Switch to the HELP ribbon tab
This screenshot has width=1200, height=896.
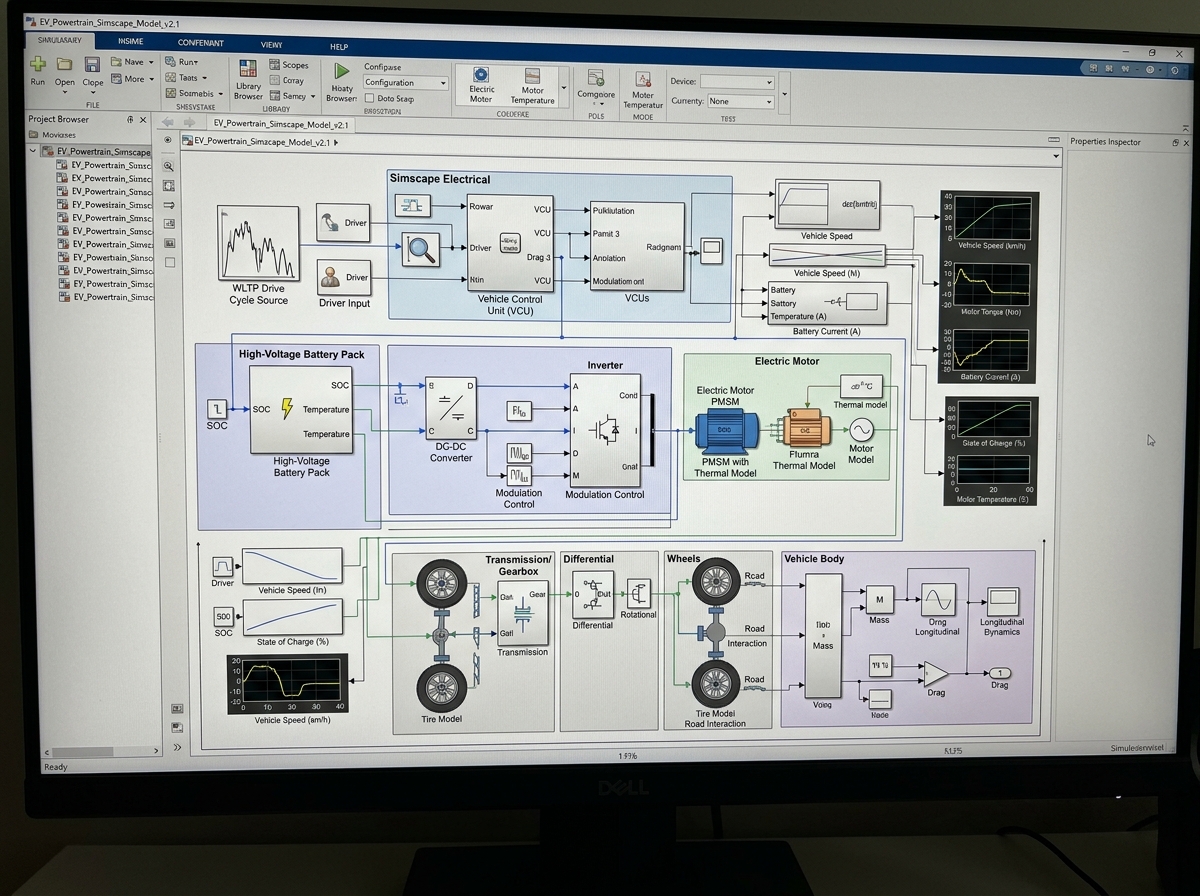(339, 46)
